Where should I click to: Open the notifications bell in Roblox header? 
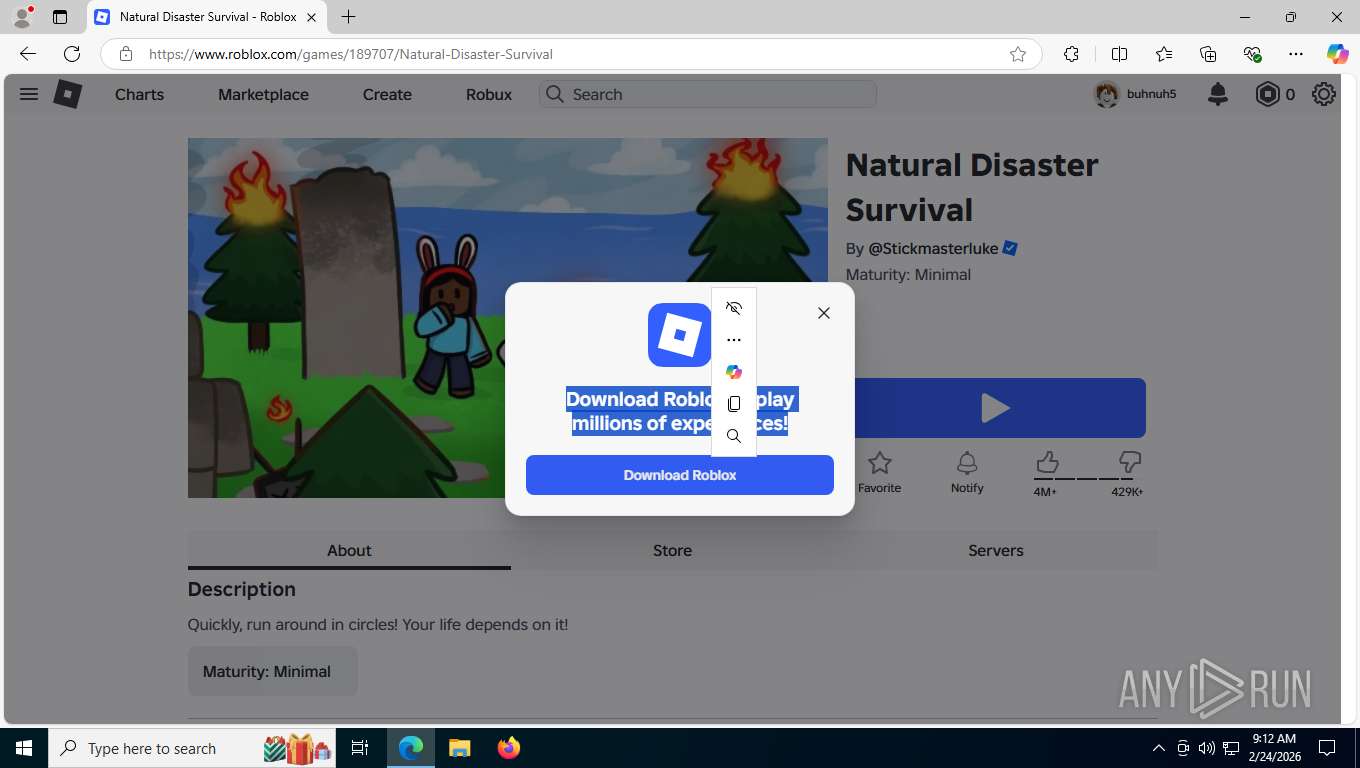pos(1218,94)
